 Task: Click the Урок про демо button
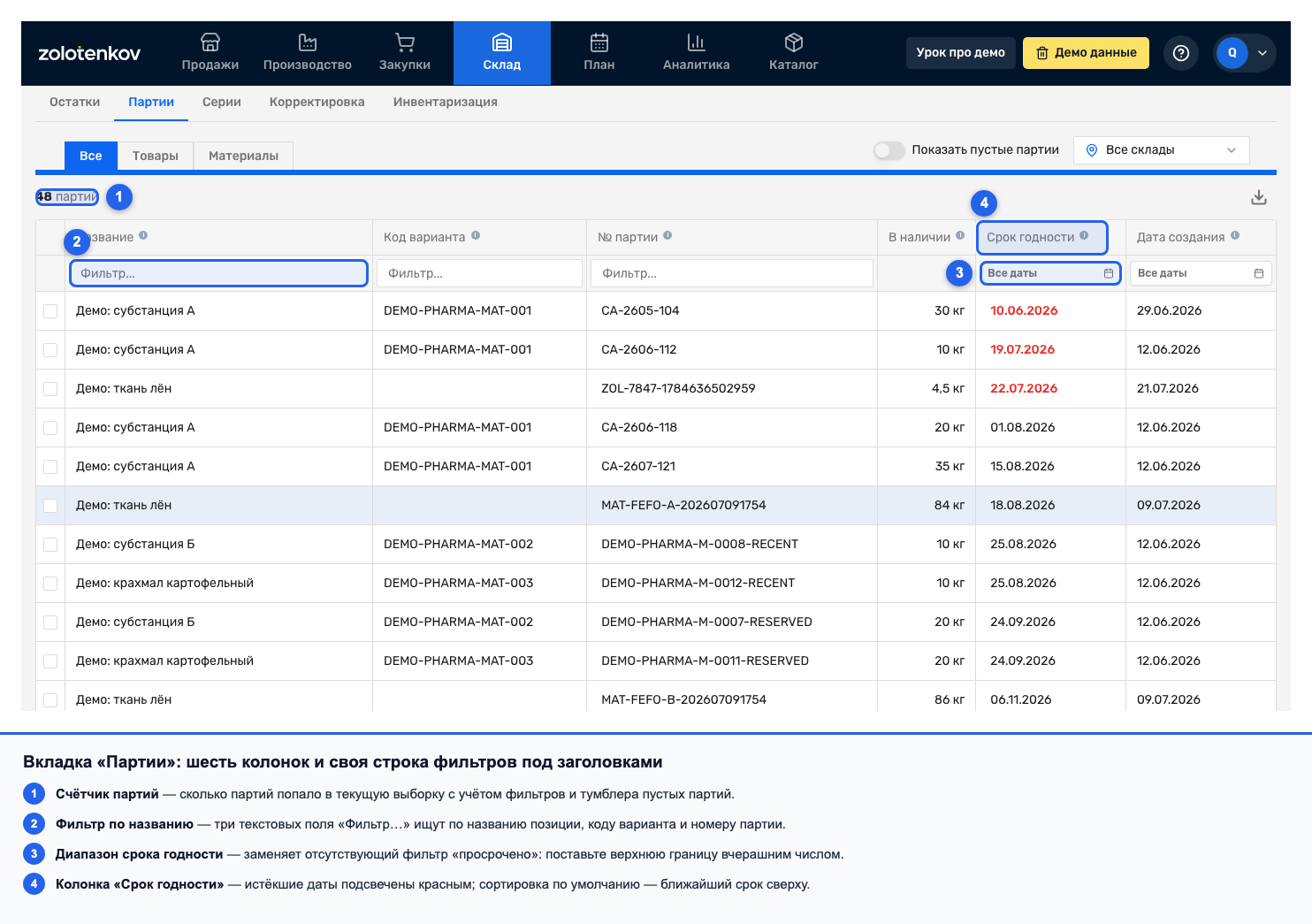(x=961, y=53)
